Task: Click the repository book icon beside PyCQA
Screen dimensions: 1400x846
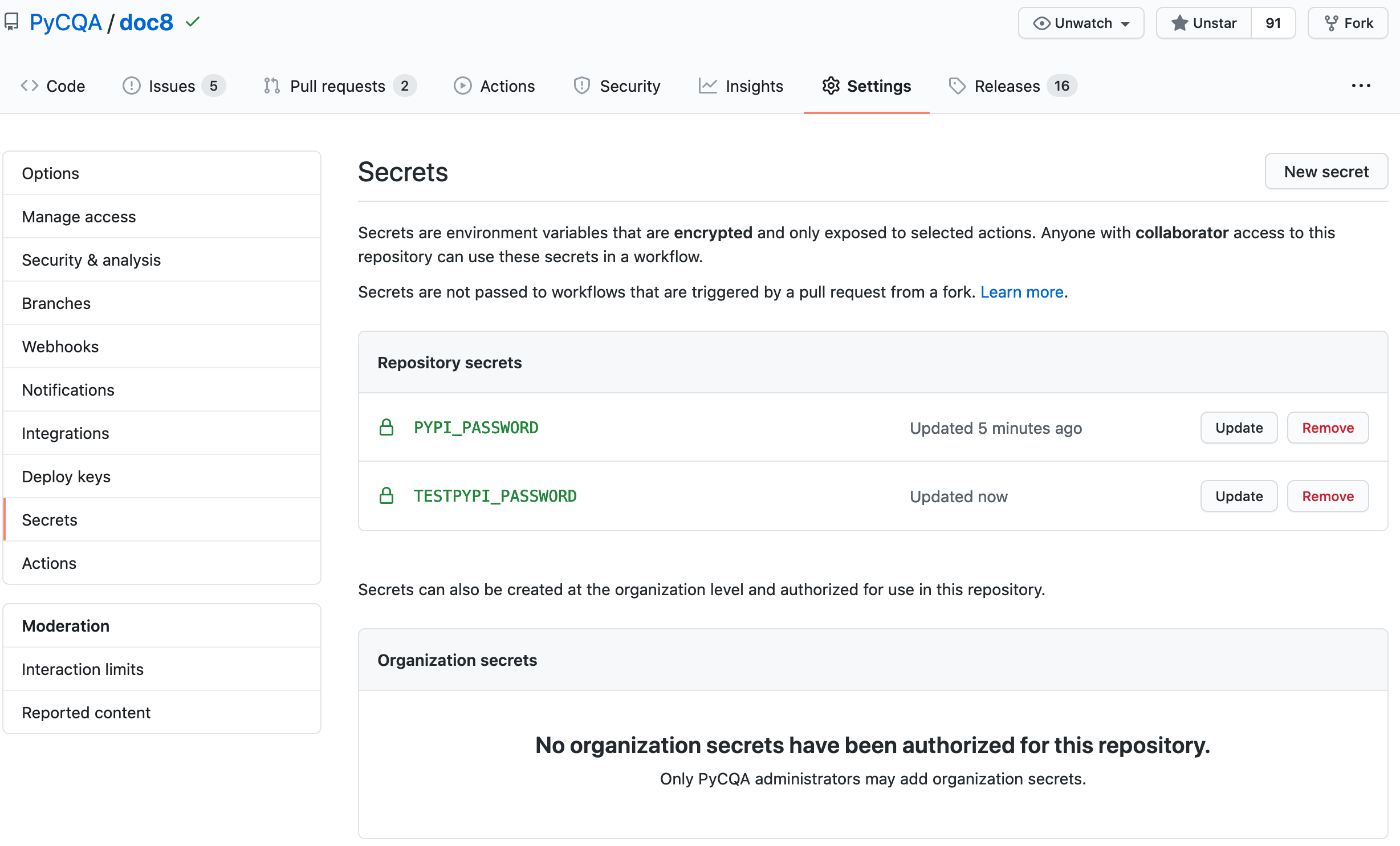Action: tap(11, 22)
